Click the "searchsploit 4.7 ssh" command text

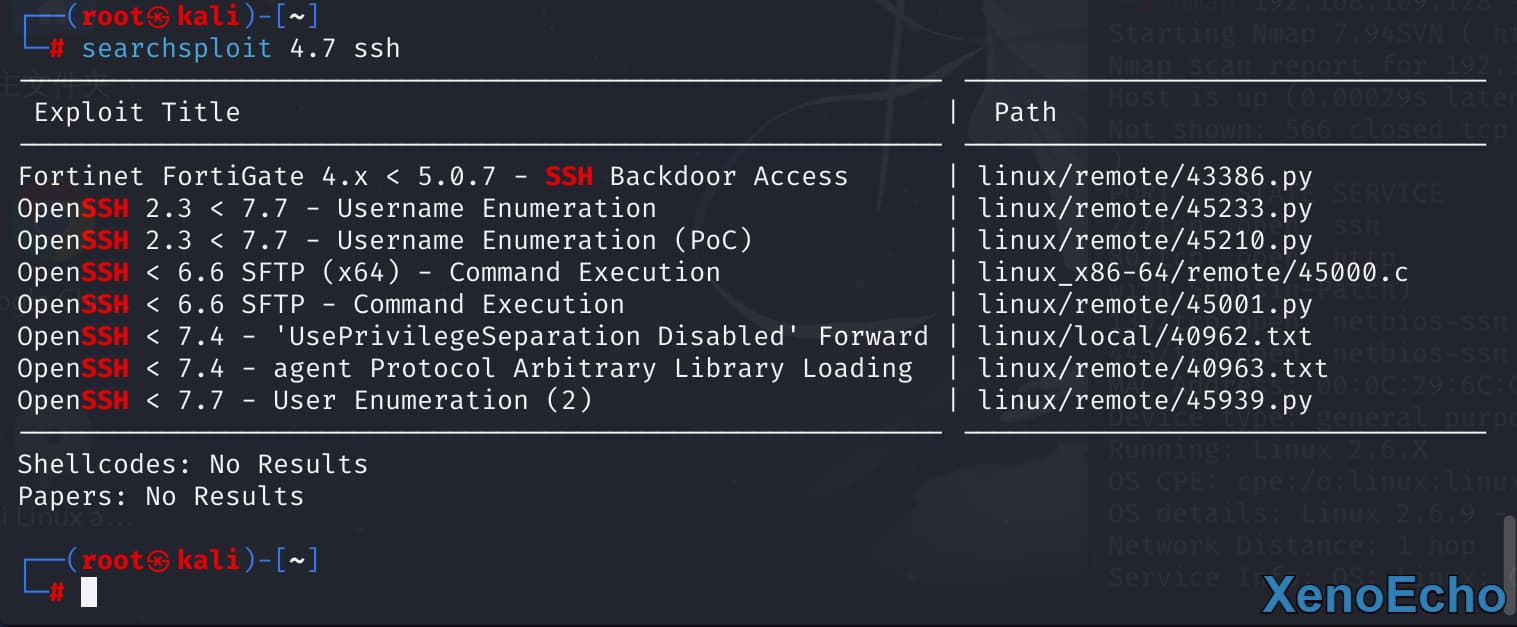[x=240, y=48]
